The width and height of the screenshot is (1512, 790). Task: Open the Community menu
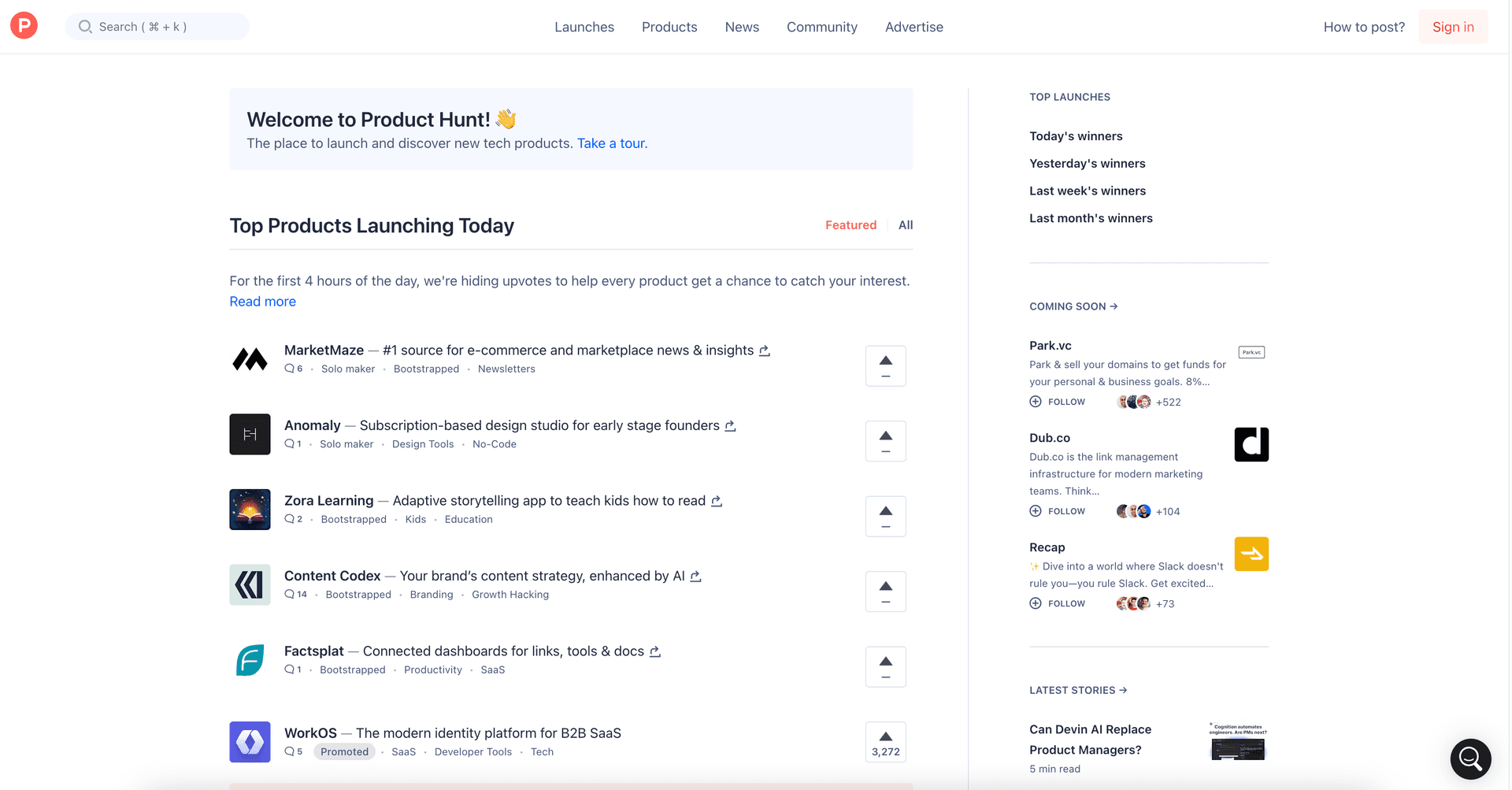tap(822, 27)
